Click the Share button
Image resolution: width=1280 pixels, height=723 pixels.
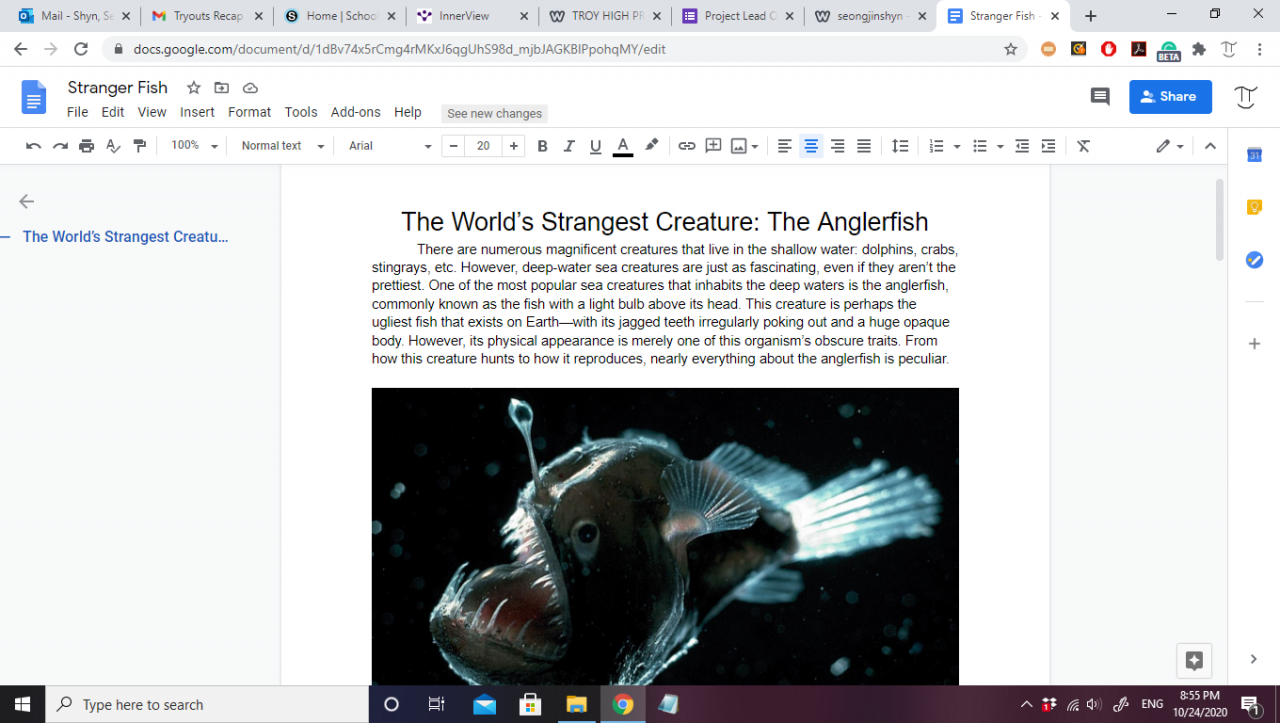point(1170,97)
